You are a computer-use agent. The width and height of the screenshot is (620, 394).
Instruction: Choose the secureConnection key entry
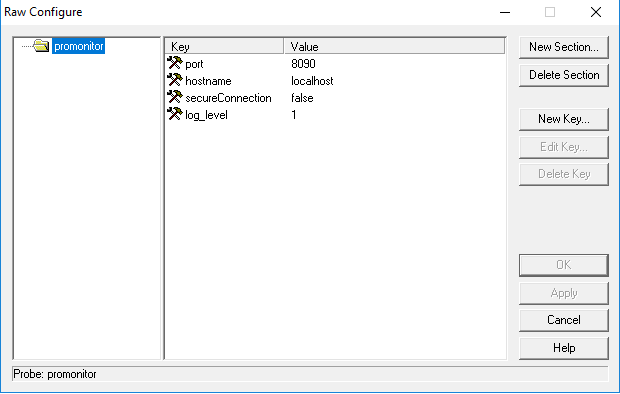(x=228, y=98)
